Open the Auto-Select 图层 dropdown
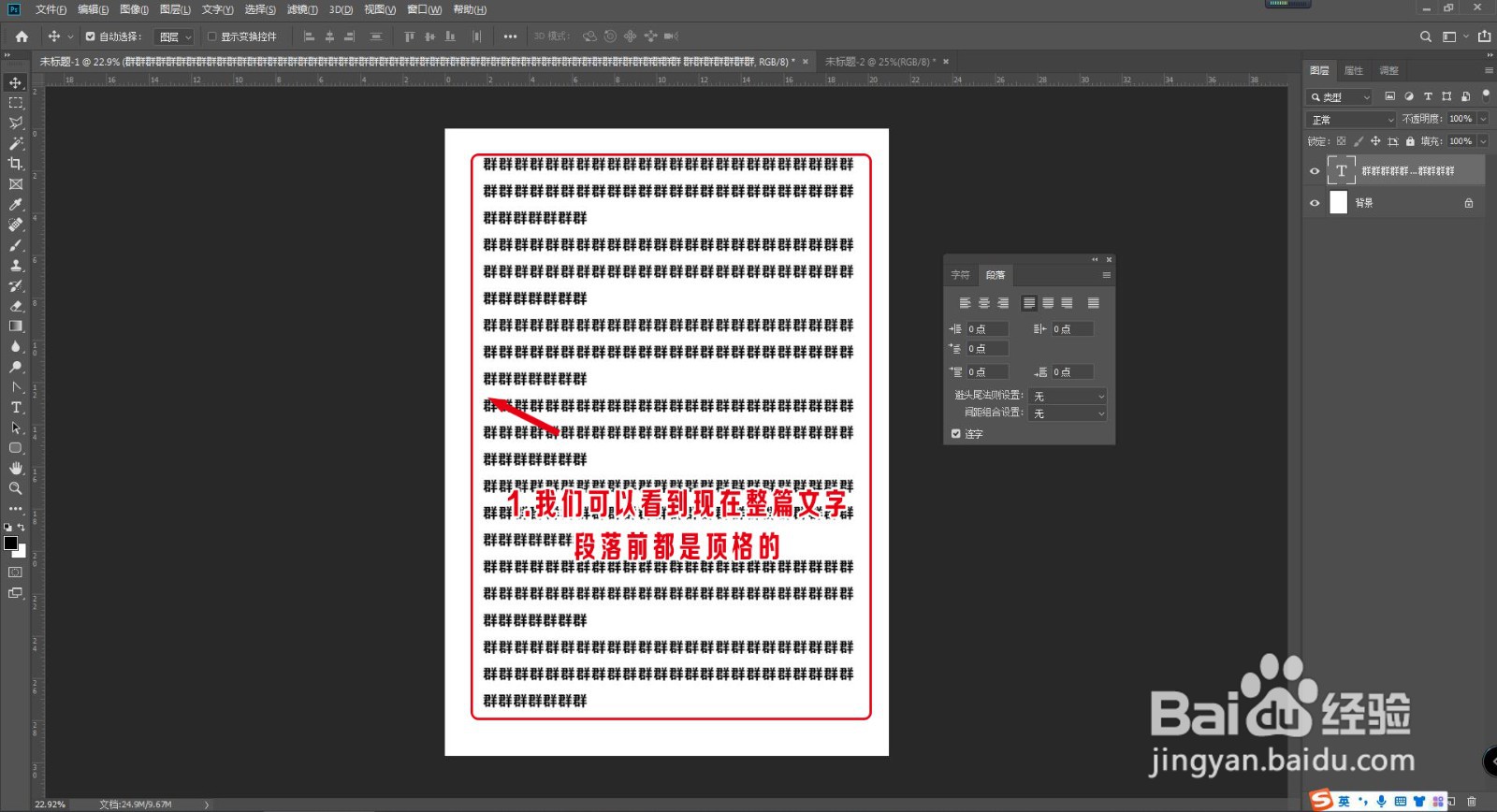 click(174, 36)
